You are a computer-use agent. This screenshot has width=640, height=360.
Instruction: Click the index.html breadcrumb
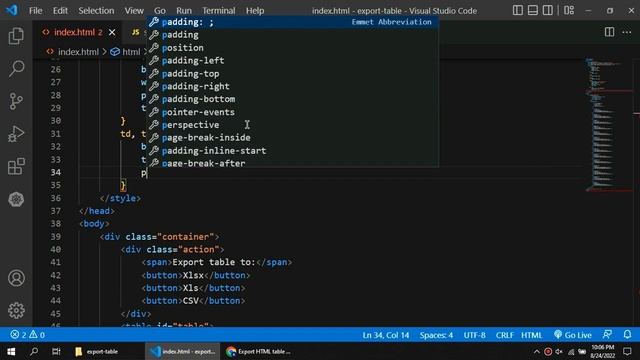73,52
